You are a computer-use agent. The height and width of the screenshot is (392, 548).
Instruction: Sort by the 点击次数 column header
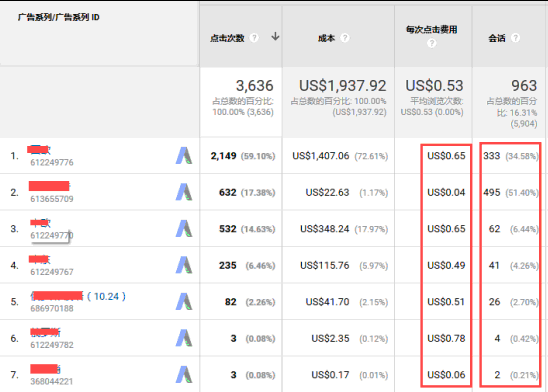227,38
